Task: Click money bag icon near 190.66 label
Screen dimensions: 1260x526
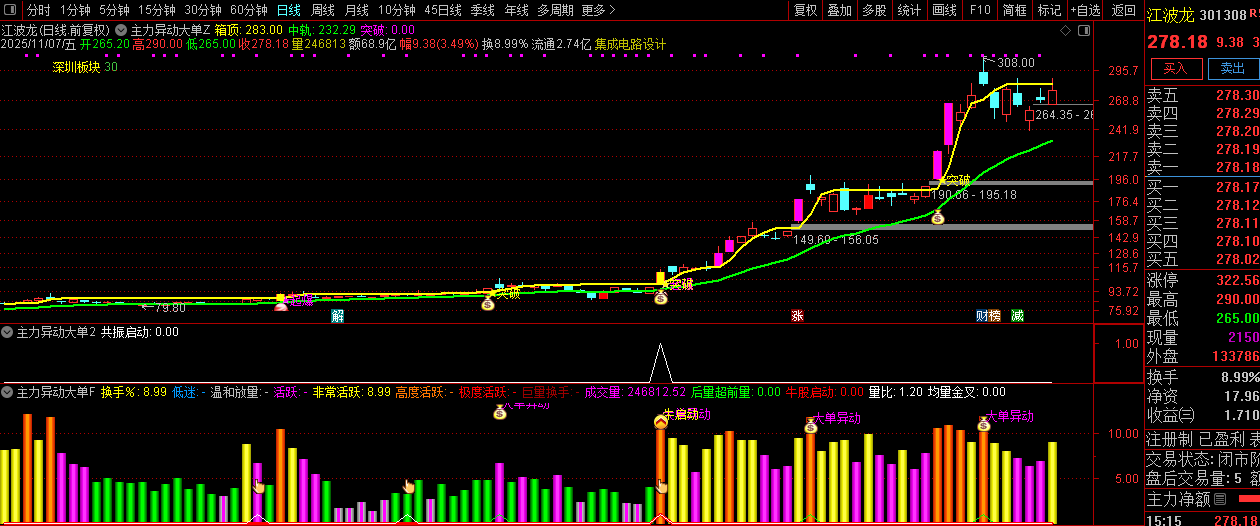Action: click(x=937, y=216)
